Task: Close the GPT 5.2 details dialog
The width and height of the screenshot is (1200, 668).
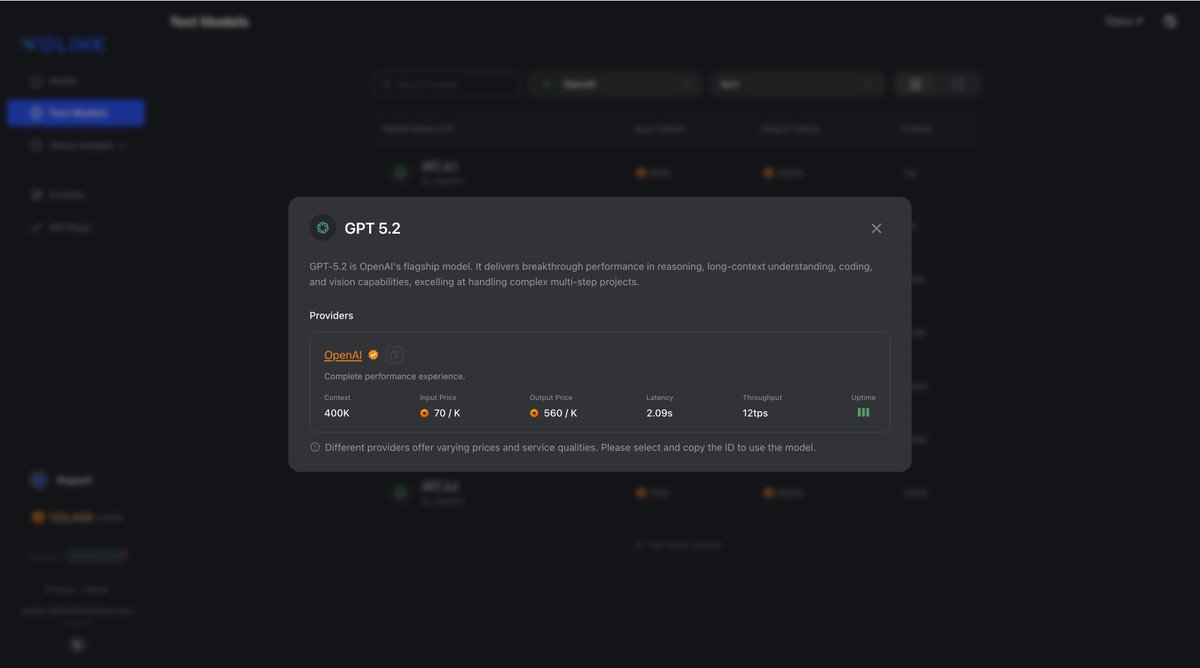Action: [x=876, y=228]
